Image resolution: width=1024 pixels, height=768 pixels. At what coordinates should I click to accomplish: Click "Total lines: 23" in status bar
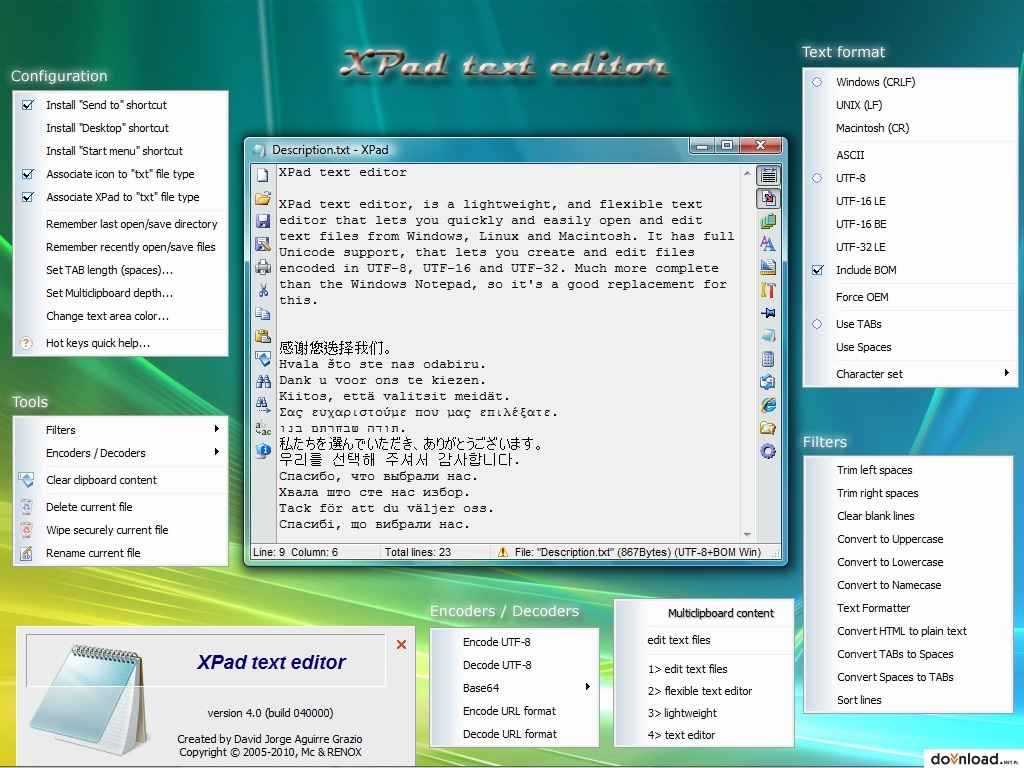coord(417,552)
